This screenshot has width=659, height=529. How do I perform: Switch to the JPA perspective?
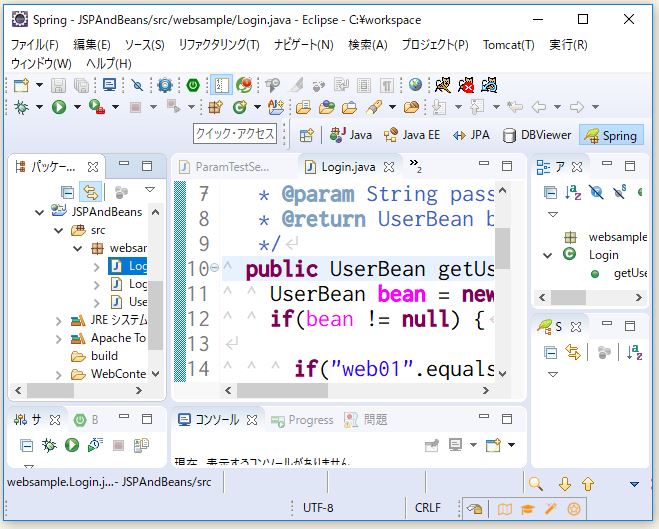click(x=471, y=135)
